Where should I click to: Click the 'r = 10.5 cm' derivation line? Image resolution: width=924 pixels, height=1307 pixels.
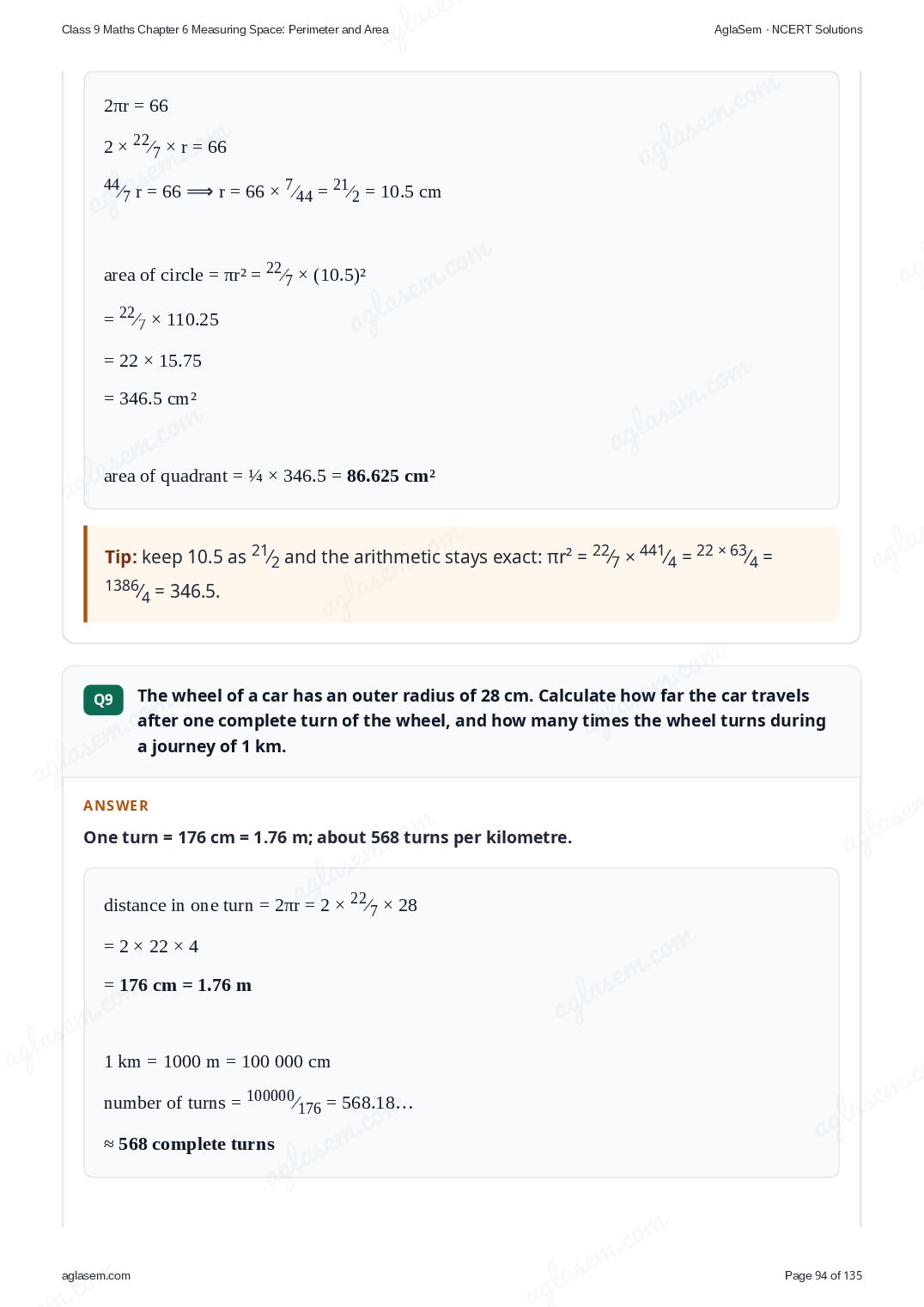click(x=272, y=190)
